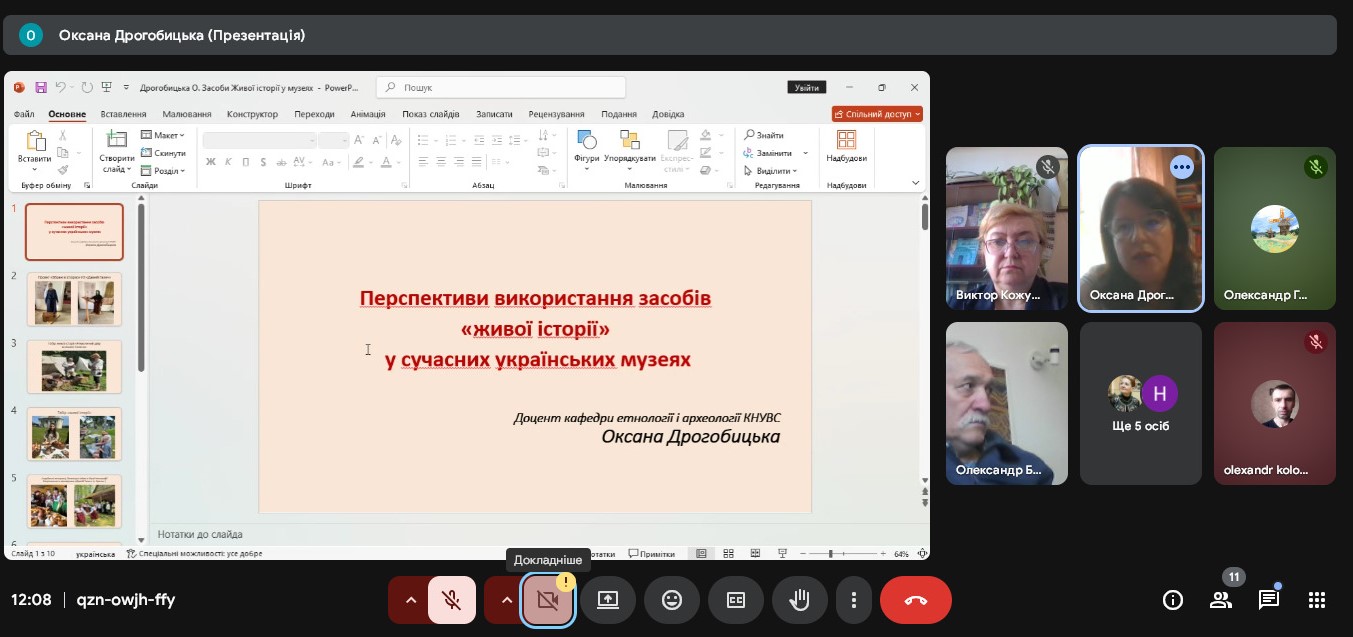Open the more options vertical dots menu
Viewport: 1353px width, 637px height.
(854, 600)
